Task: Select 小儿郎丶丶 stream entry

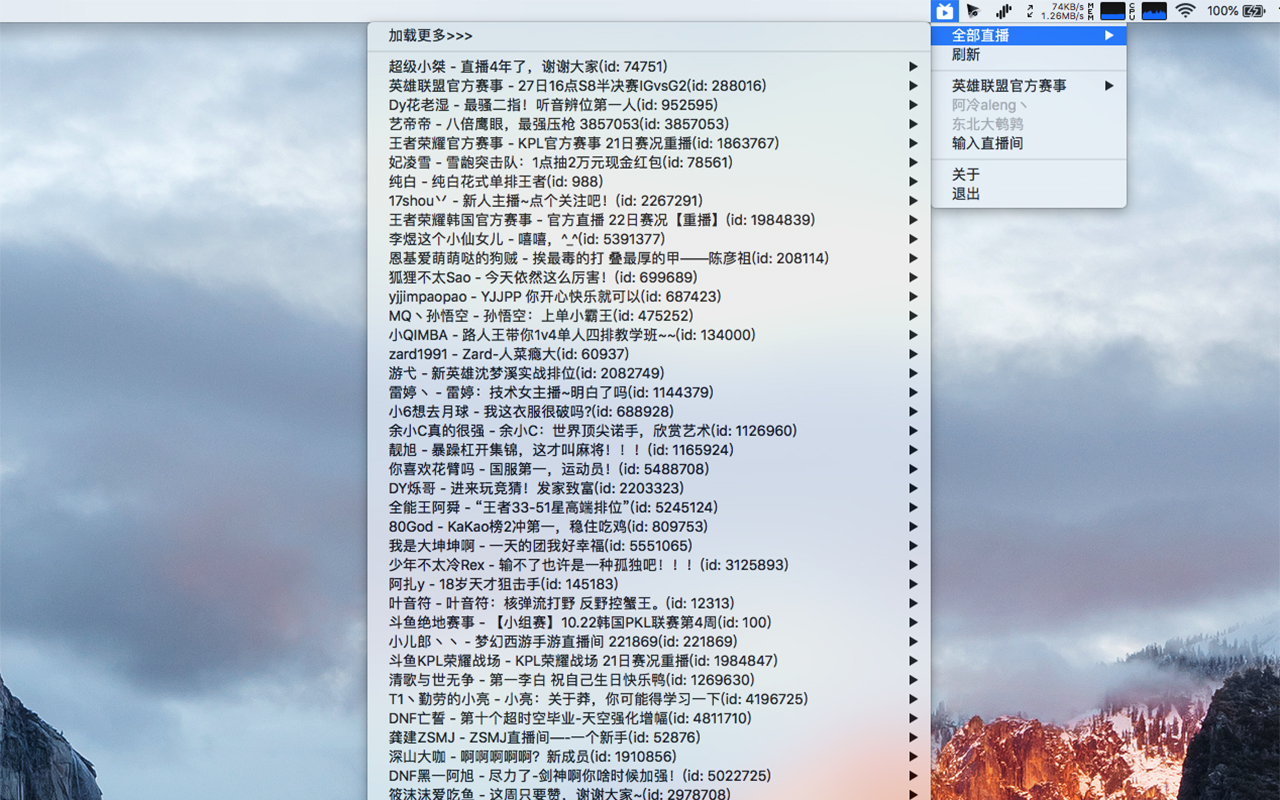Action: click(x=649, y=642)
